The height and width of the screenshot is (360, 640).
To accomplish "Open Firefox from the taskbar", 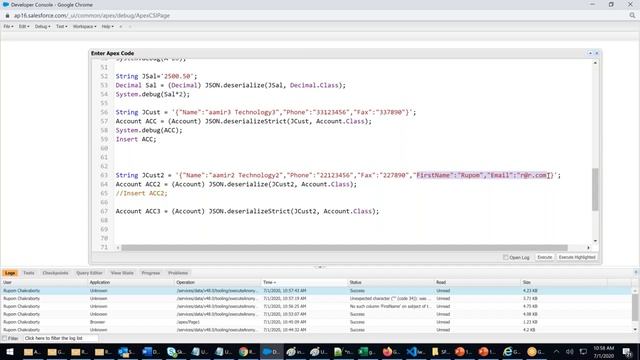I will click(390, 351).
